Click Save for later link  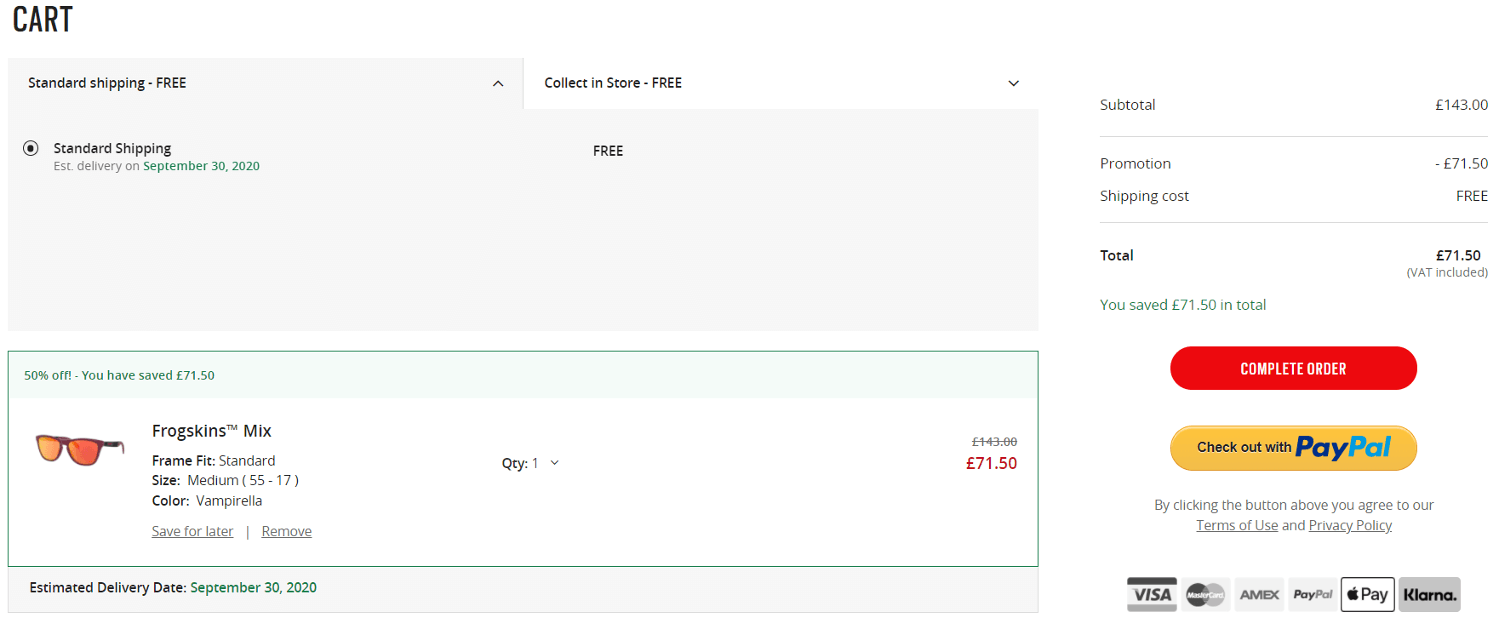click(x=192, y=531)
